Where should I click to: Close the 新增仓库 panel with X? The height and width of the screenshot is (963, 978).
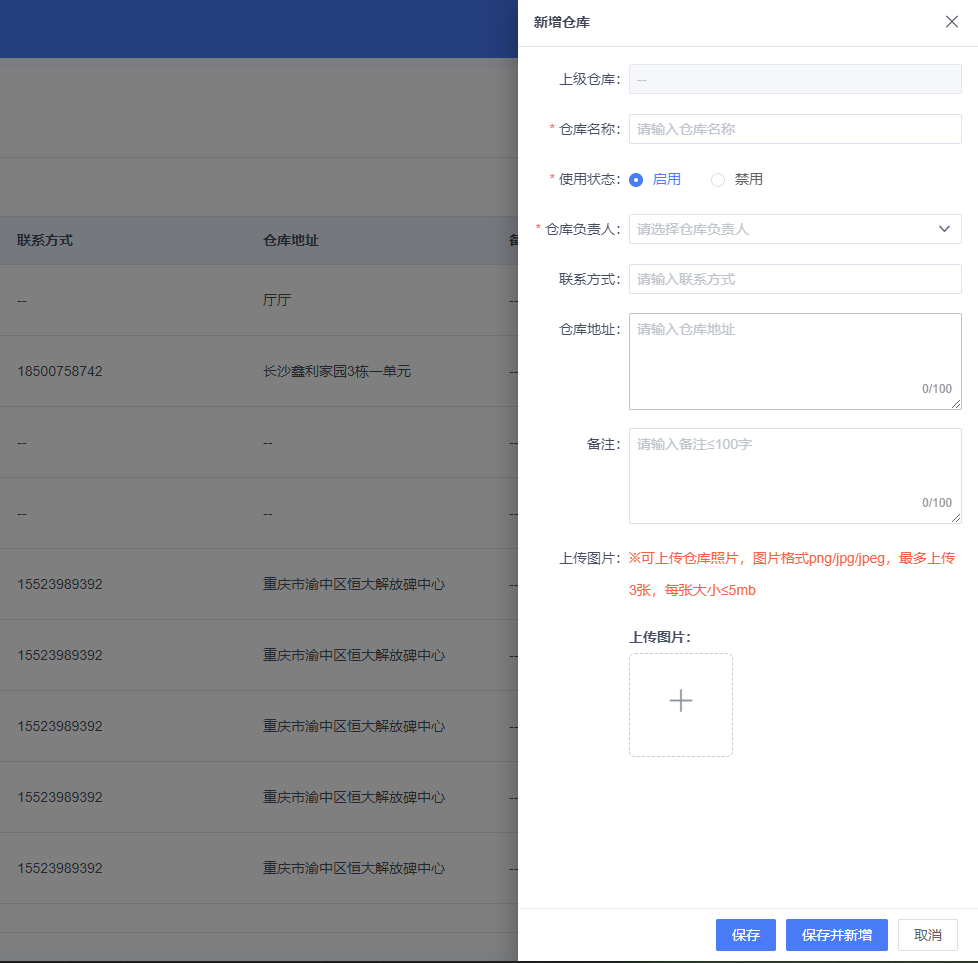(951, 22)
